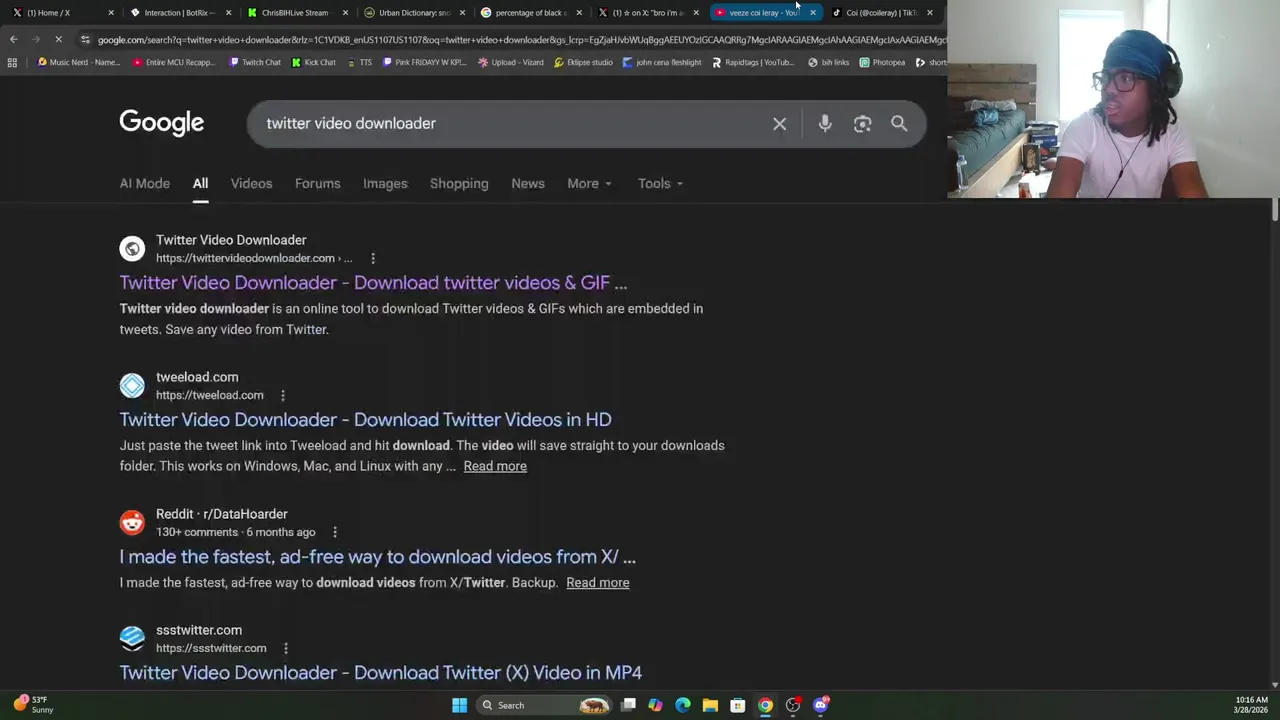Switch to Videos results tab
Image resolution: width=1280 pixels, height=720 pixels.
251,183
